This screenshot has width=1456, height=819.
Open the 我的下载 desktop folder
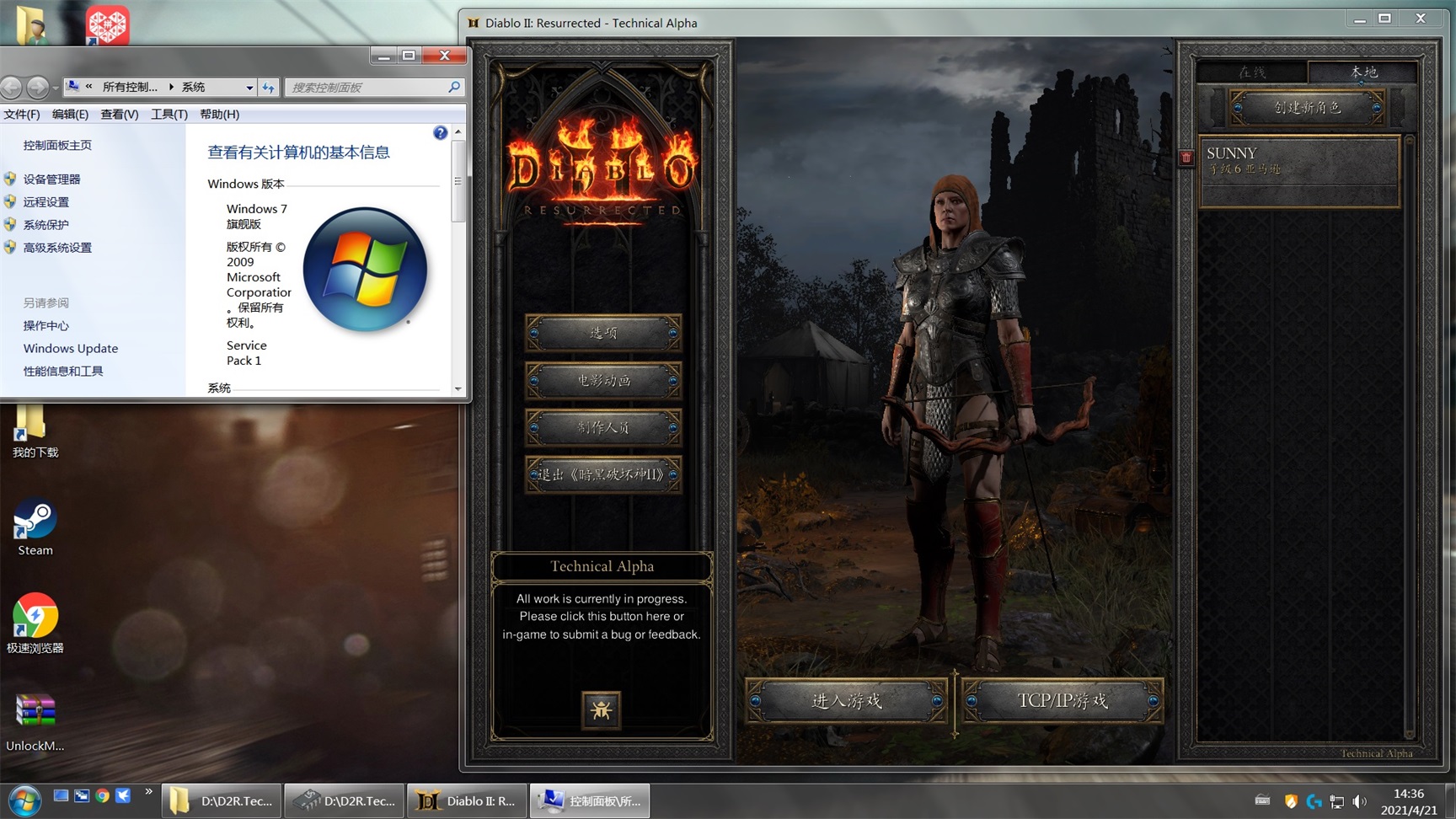[35, 431]
